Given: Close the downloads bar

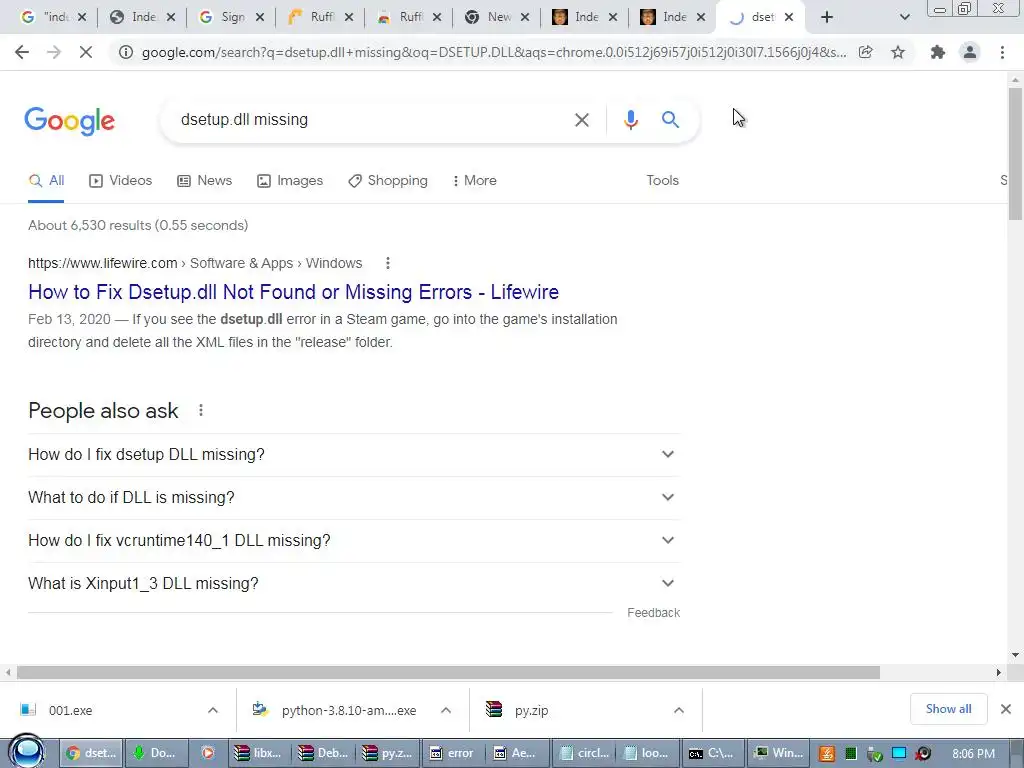Looking at the screenshot, I should pos(1006,709).
